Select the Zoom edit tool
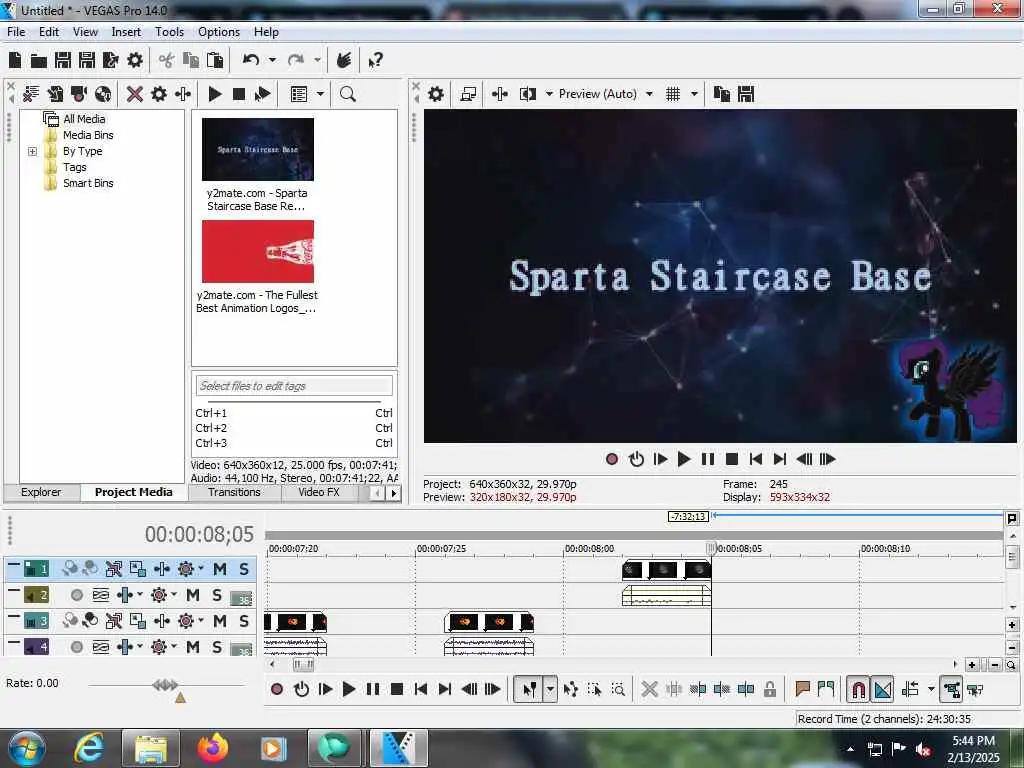Image resolution: width=1024 pixels, height=768 pixels. coord(618,689)
